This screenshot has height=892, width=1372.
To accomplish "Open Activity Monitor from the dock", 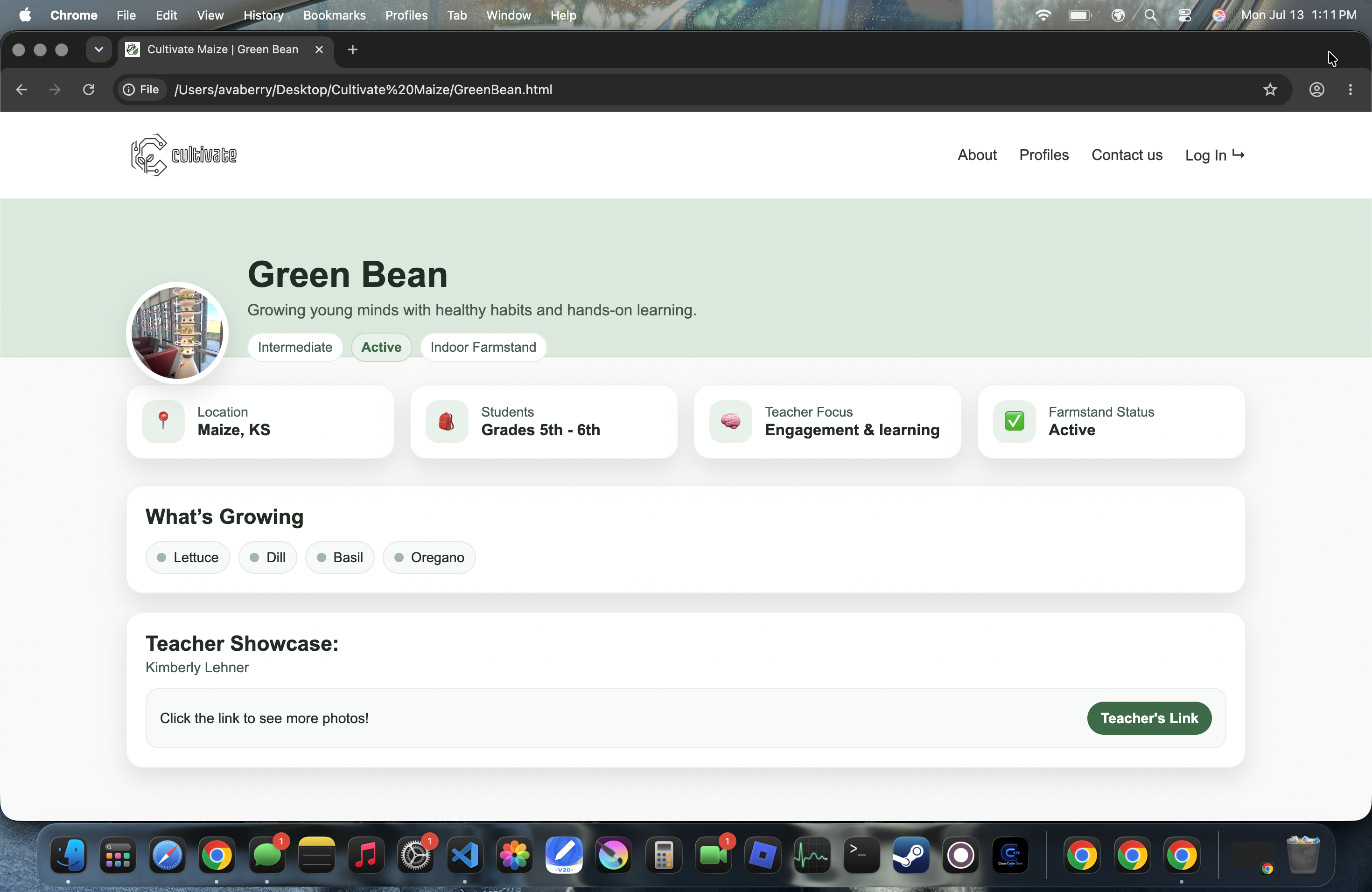I will click(812, 855).
